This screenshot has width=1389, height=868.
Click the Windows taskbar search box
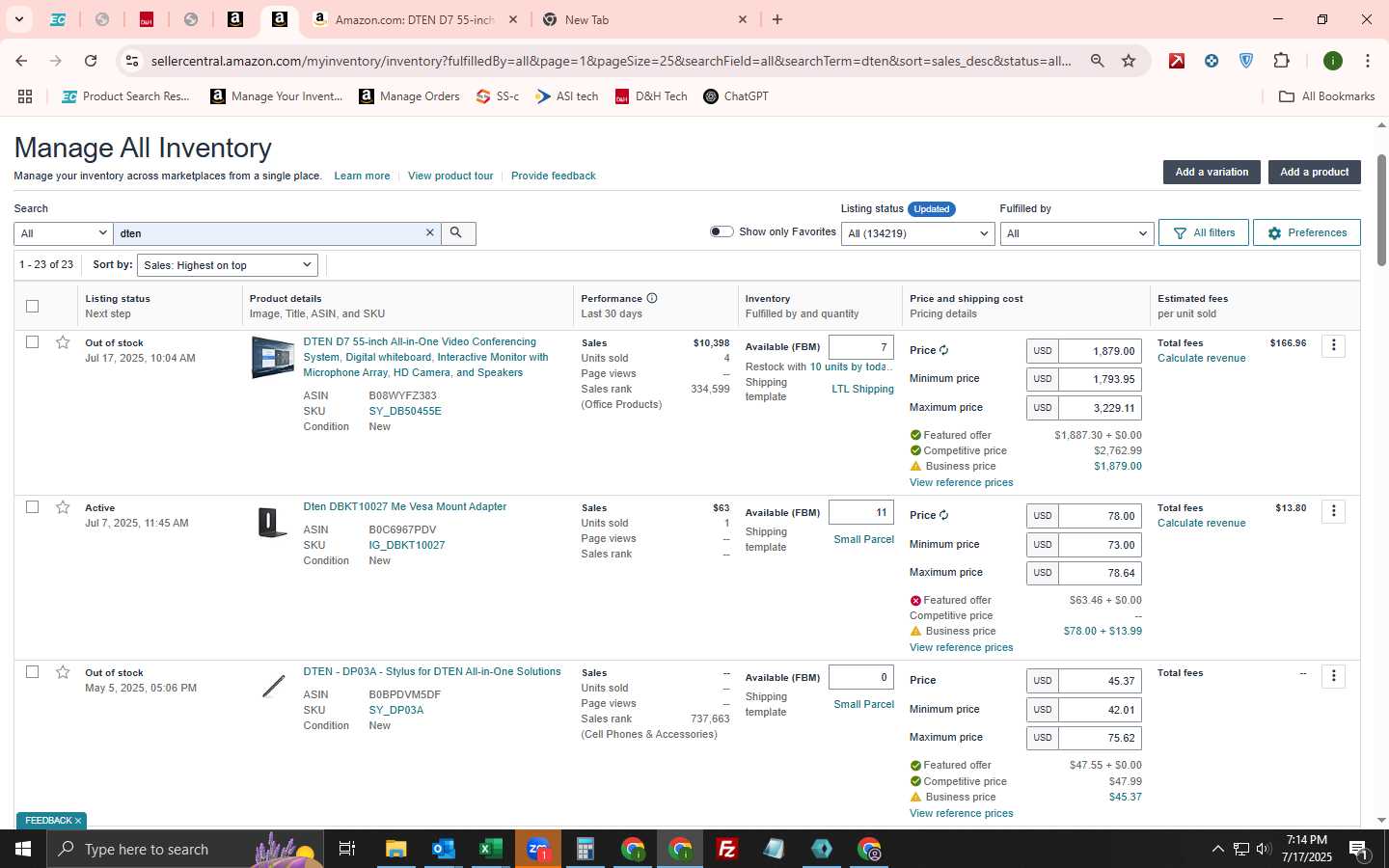183,849
